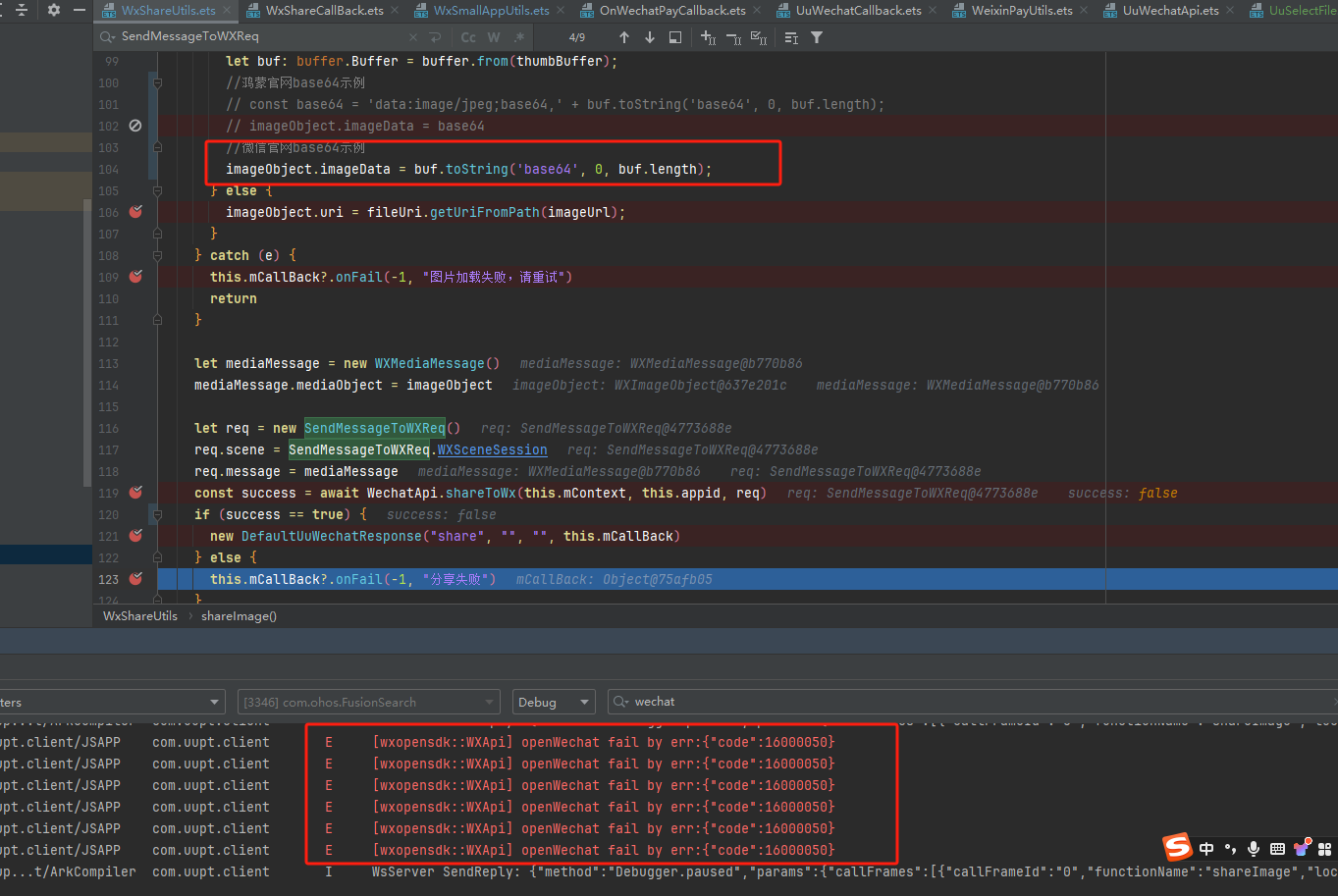The width and height of the screenshot is (1338, 896).
Task: Click the WXSceneSession link in code
Action: pos(492,449)
